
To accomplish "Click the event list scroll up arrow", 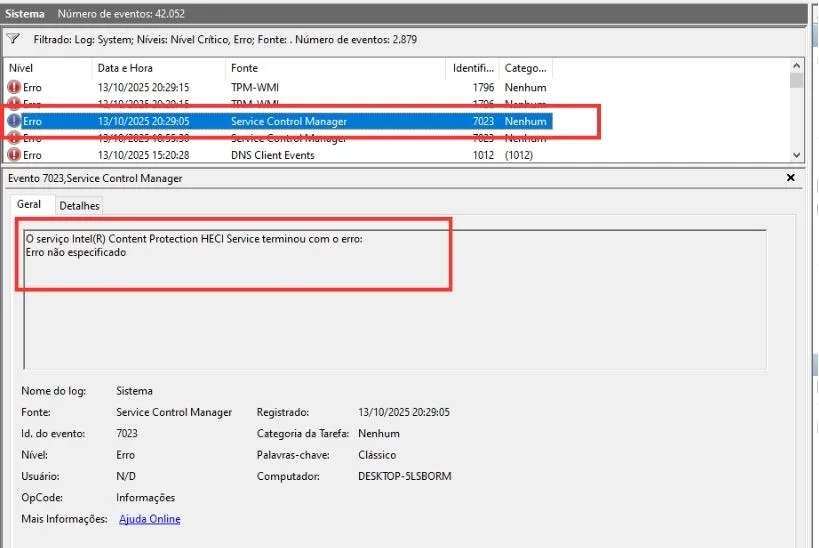I will [x=797, y=66].
